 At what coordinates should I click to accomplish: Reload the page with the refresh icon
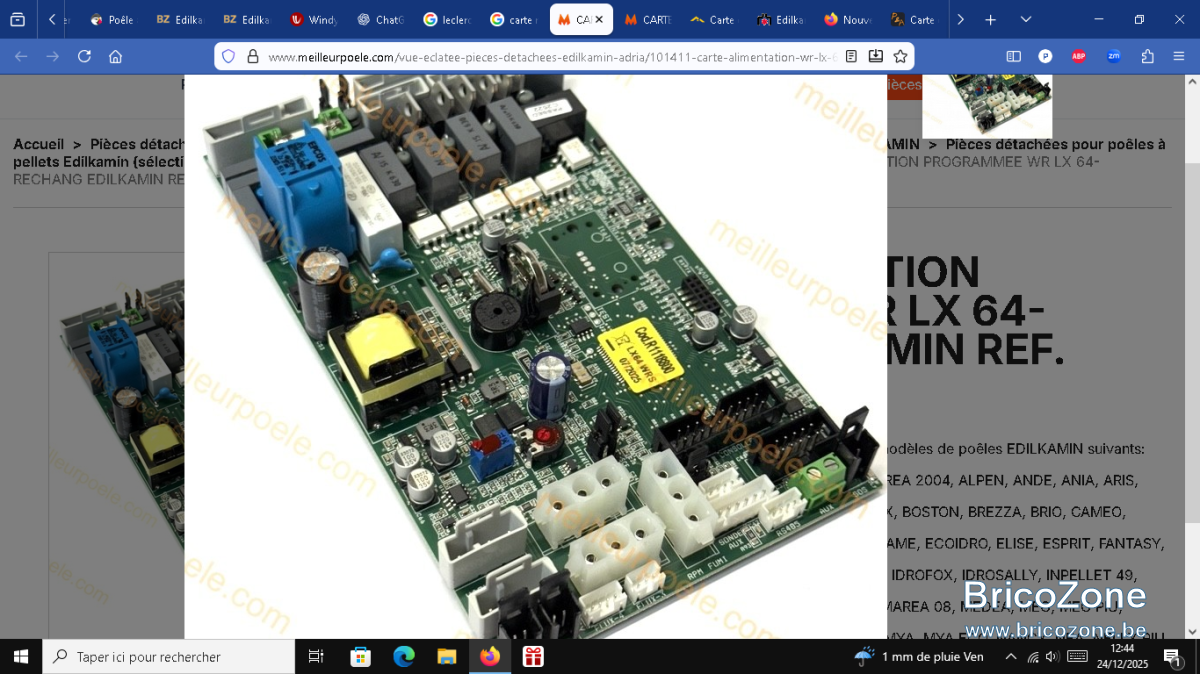84,57
